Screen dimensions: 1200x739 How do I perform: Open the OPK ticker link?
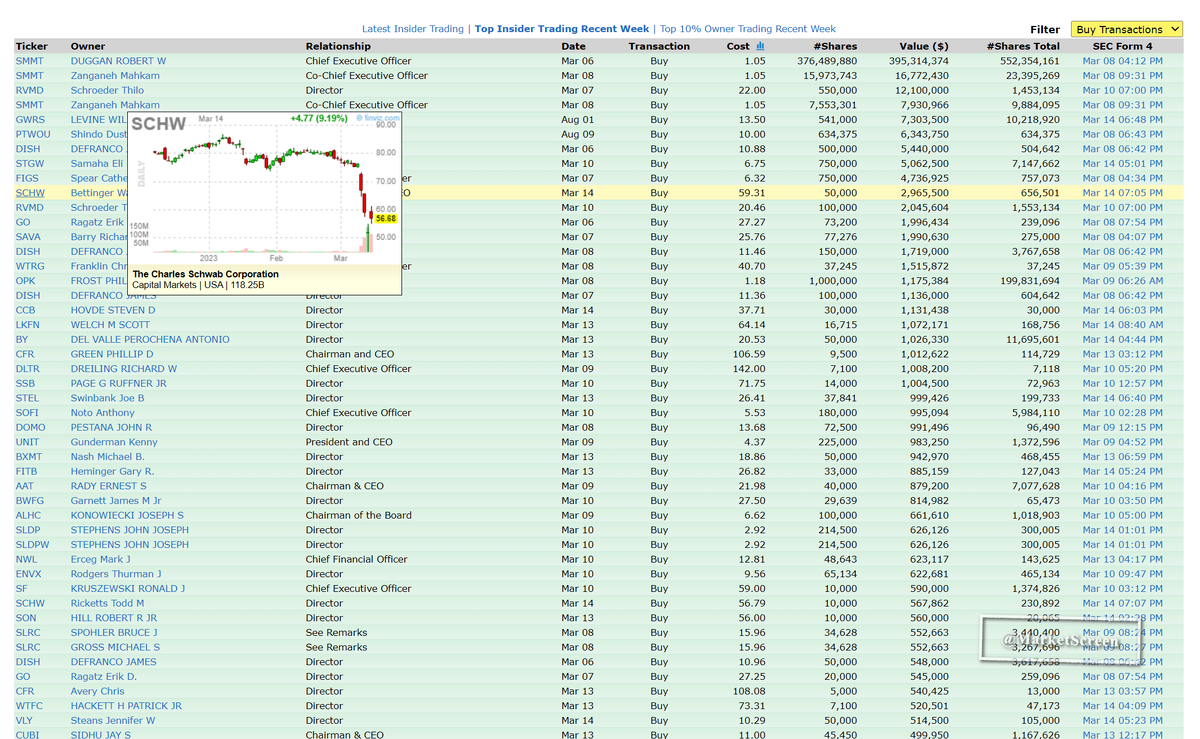[25, 281]
